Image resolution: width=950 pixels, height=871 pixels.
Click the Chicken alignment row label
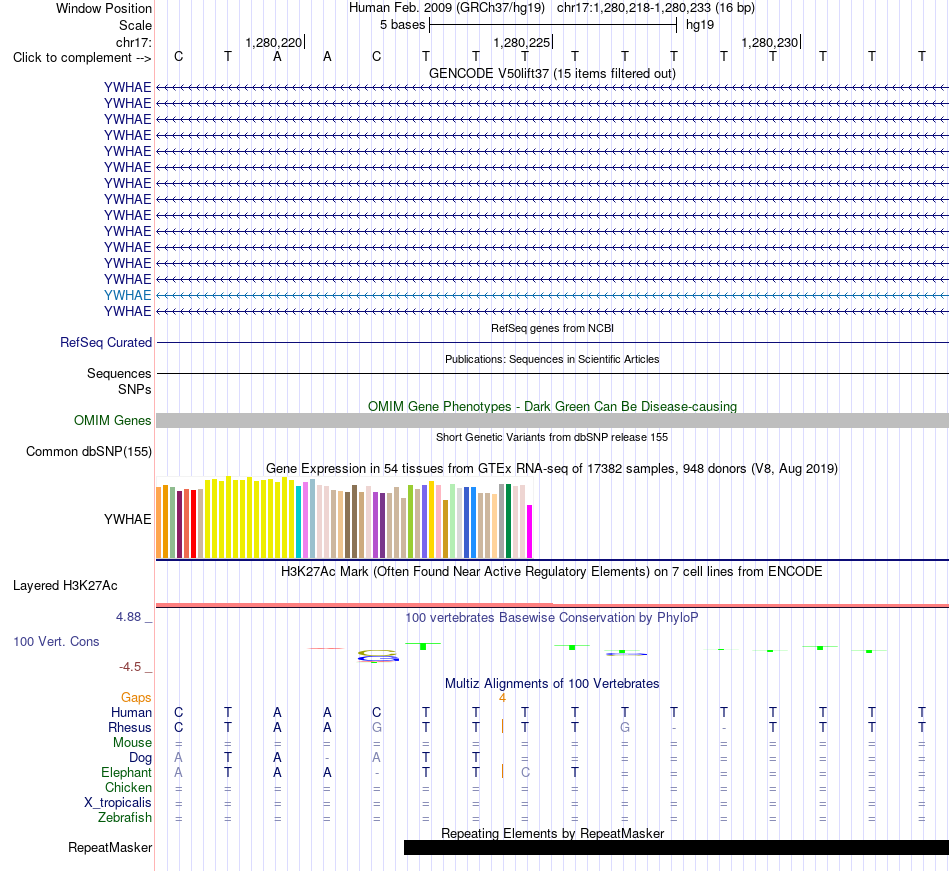[x=128, y=787]
